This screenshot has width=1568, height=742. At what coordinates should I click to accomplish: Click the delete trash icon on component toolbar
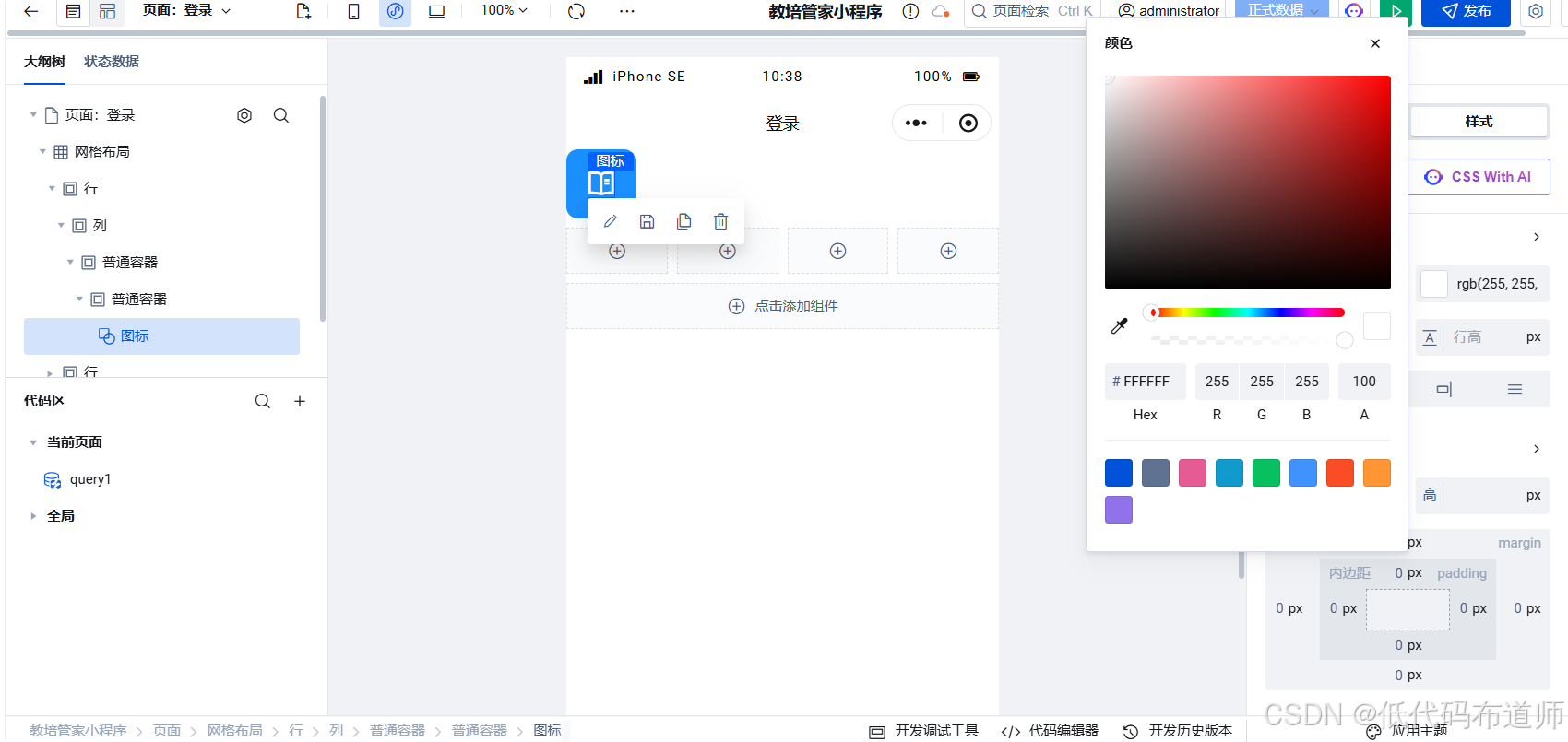[720, 221]
